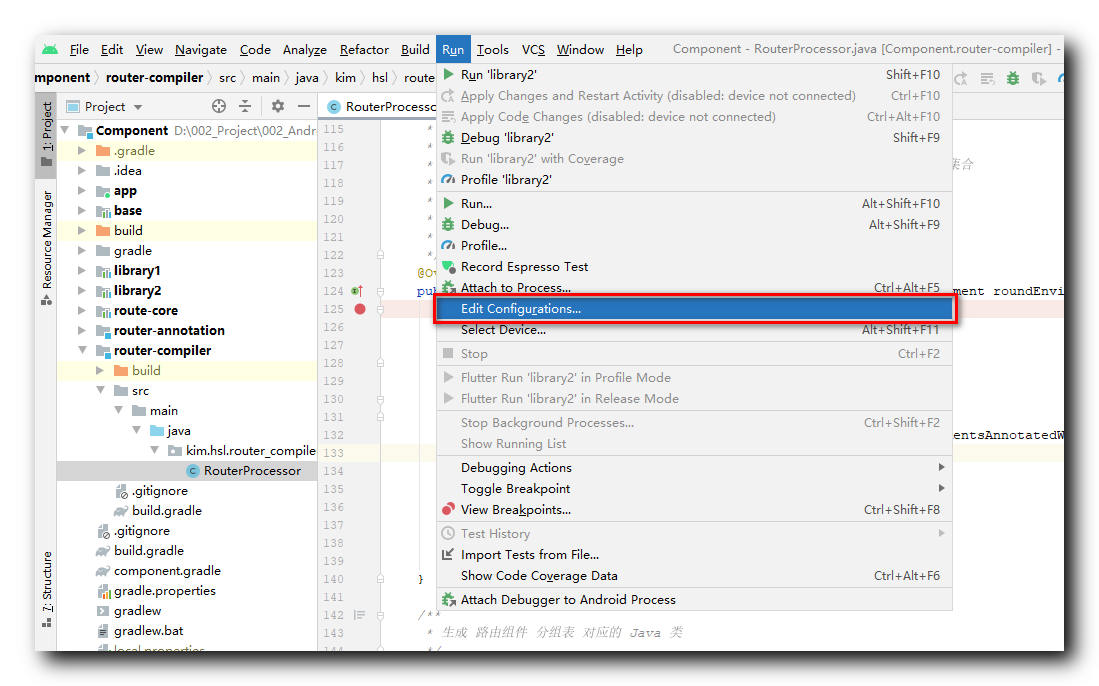1099x686 pixels.
Task: Click the collapse all icon in Project panel
Action: point(245,107)
